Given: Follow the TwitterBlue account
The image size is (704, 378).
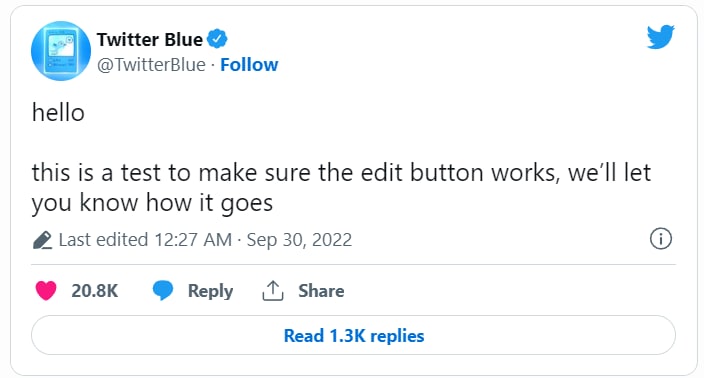Looking at the screenshot, I should [249, 65].
